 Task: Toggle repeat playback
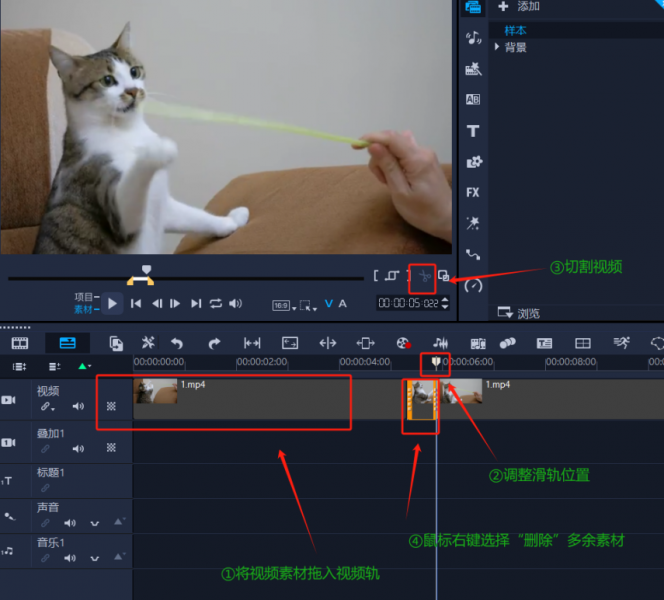pyautogui.click(x=216, y=304)
